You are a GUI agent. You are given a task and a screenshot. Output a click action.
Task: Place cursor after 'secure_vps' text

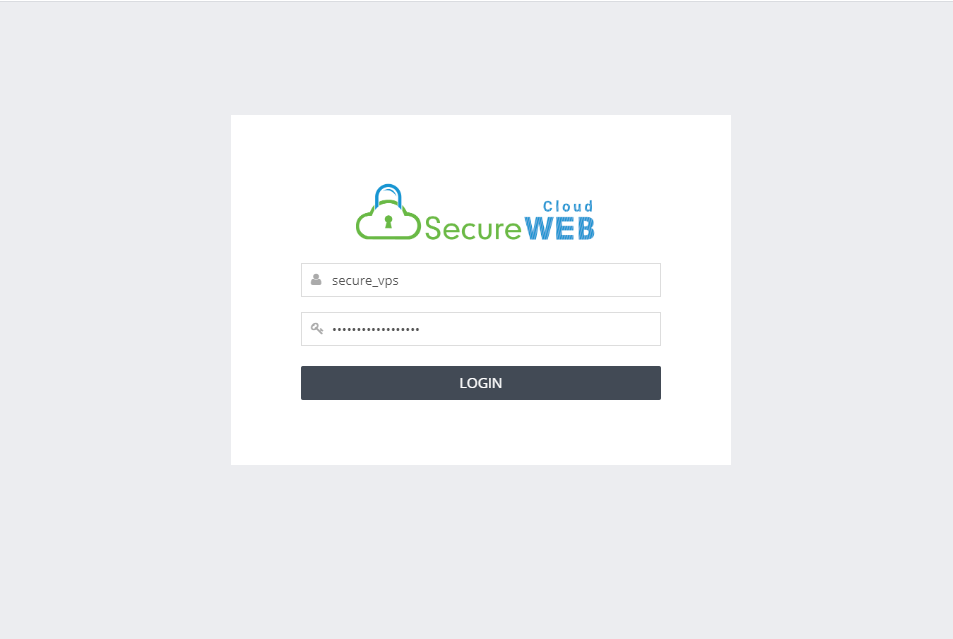(x=400, y=280)
